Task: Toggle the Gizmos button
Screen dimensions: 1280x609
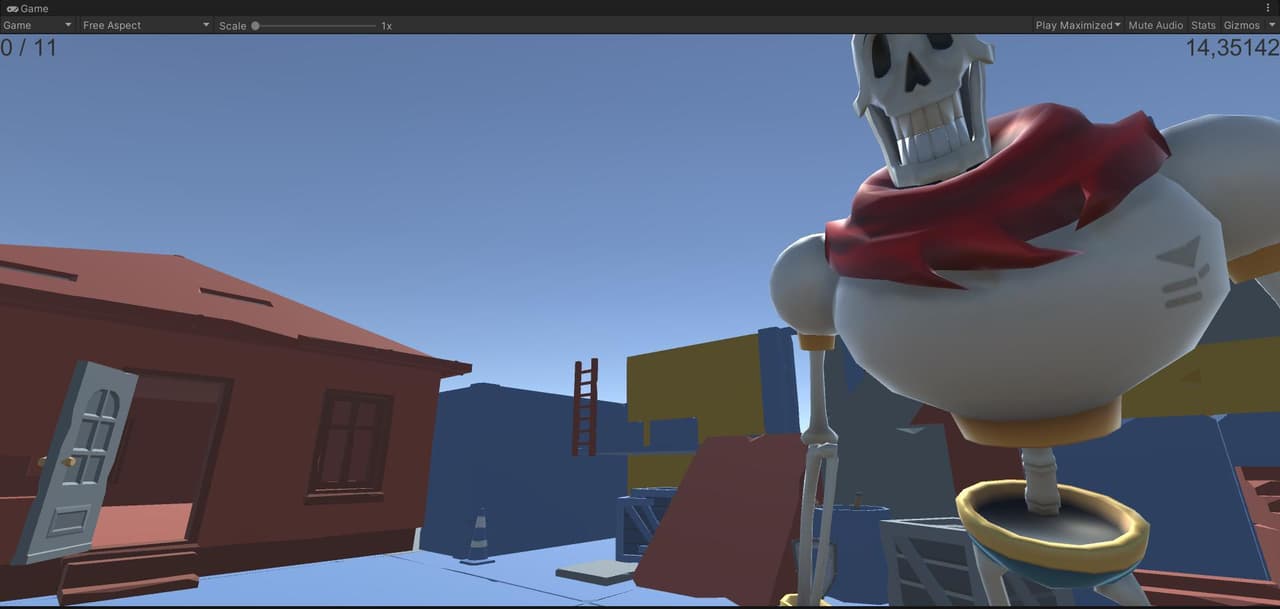Action: [1242, 25]
